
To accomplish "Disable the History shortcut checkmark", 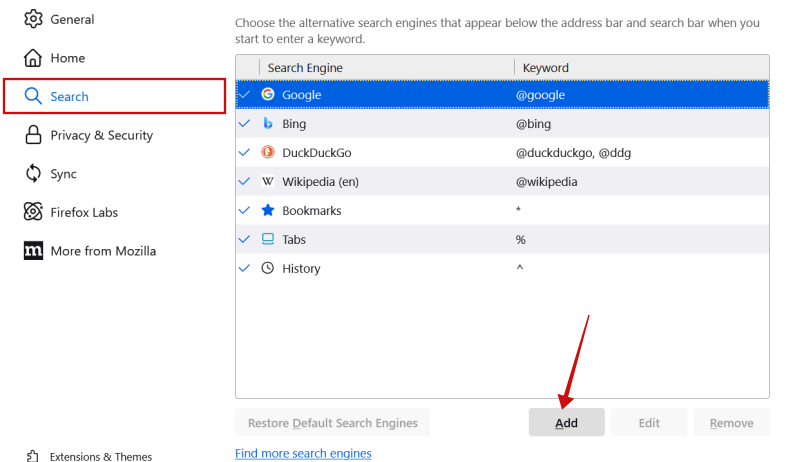I will pos(244,268).
